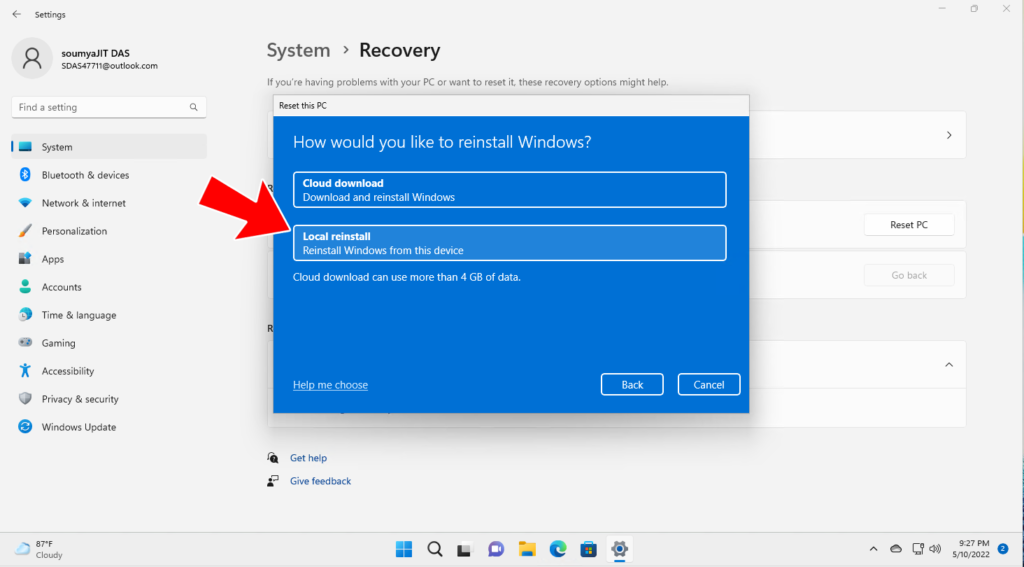The image size is (1024, 567).
Task: Collapse the related support section chevron
Action: (949, 364)
